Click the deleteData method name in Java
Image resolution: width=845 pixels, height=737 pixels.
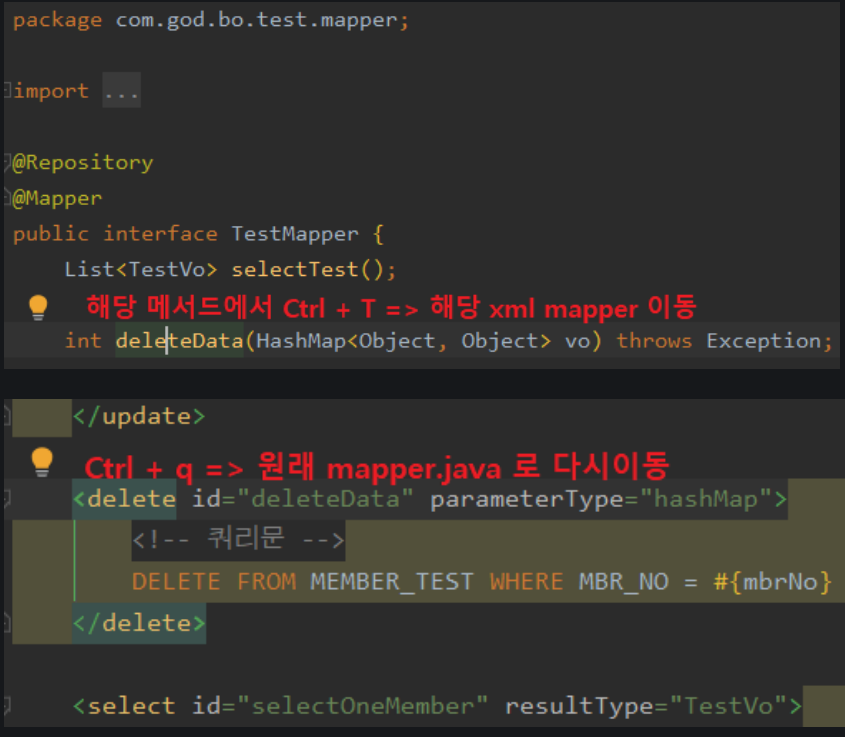tap(179, 340)
